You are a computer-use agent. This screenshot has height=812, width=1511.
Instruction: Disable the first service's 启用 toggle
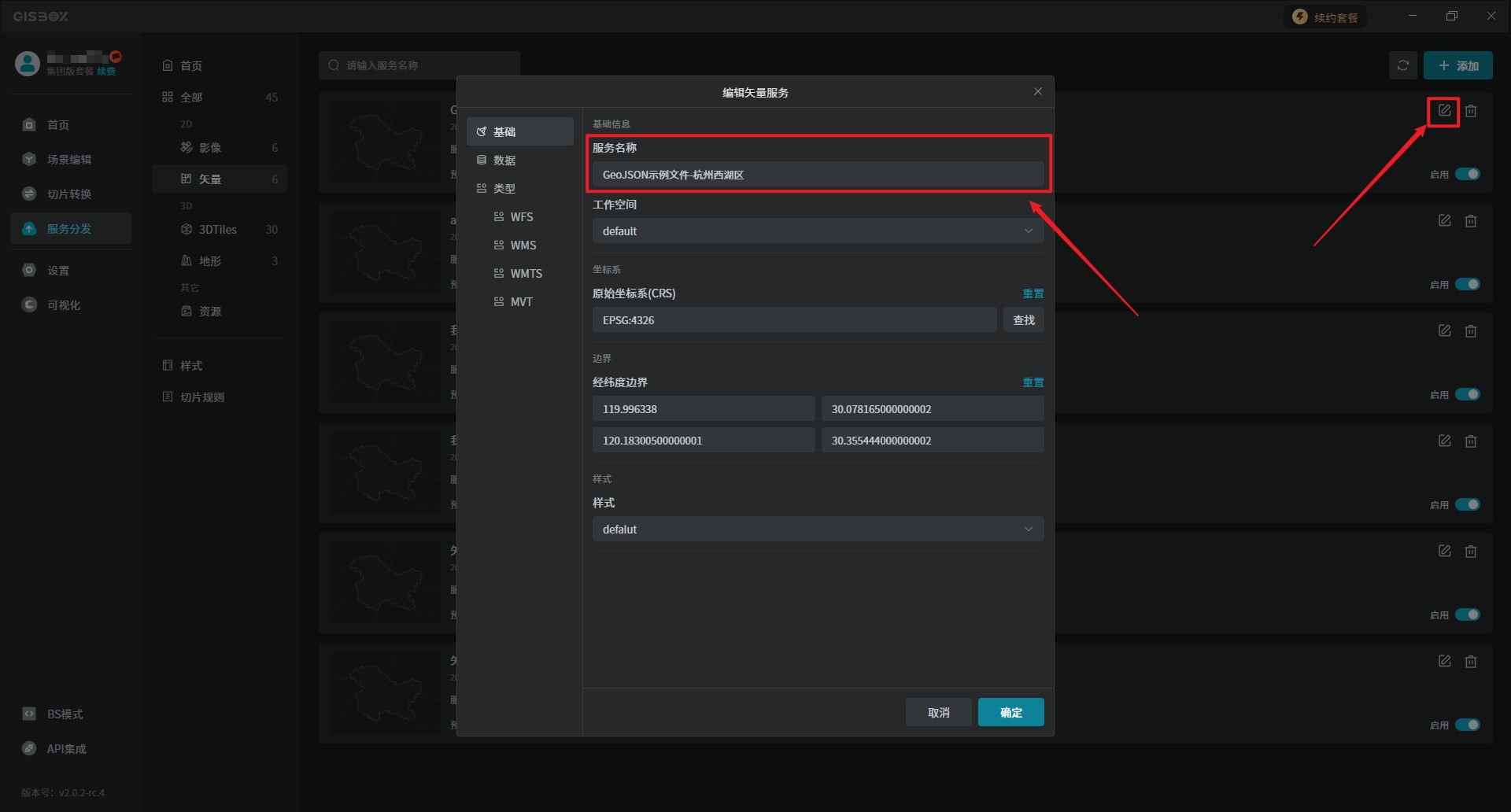tap(1467, 174)
